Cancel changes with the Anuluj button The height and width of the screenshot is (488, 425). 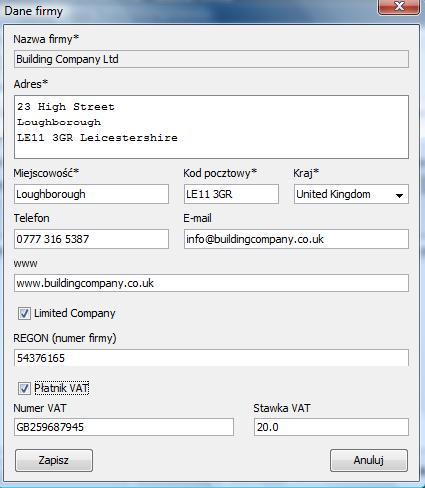tap(369, 460)
